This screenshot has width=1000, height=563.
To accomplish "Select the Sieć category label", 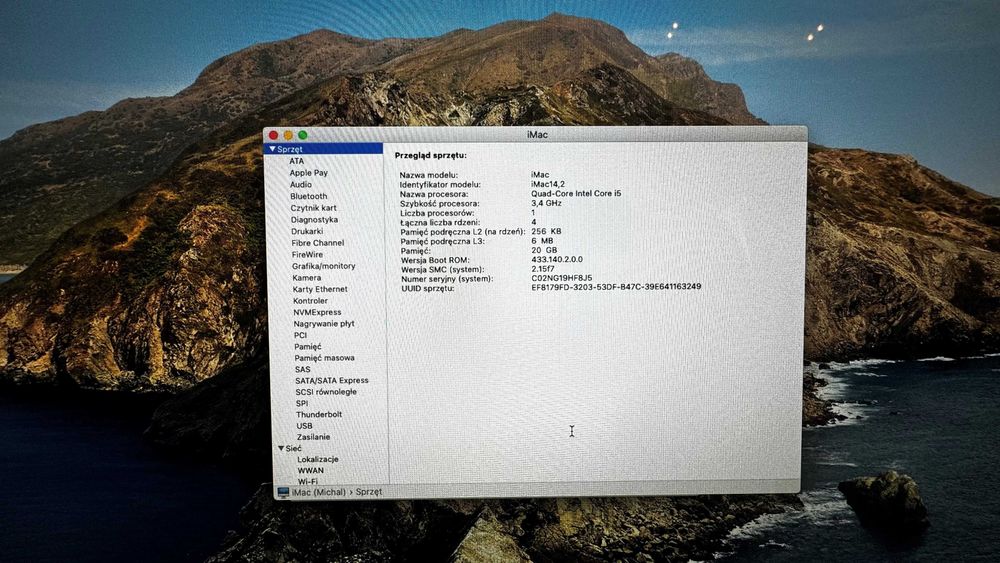I will click(x=293, y=449).
